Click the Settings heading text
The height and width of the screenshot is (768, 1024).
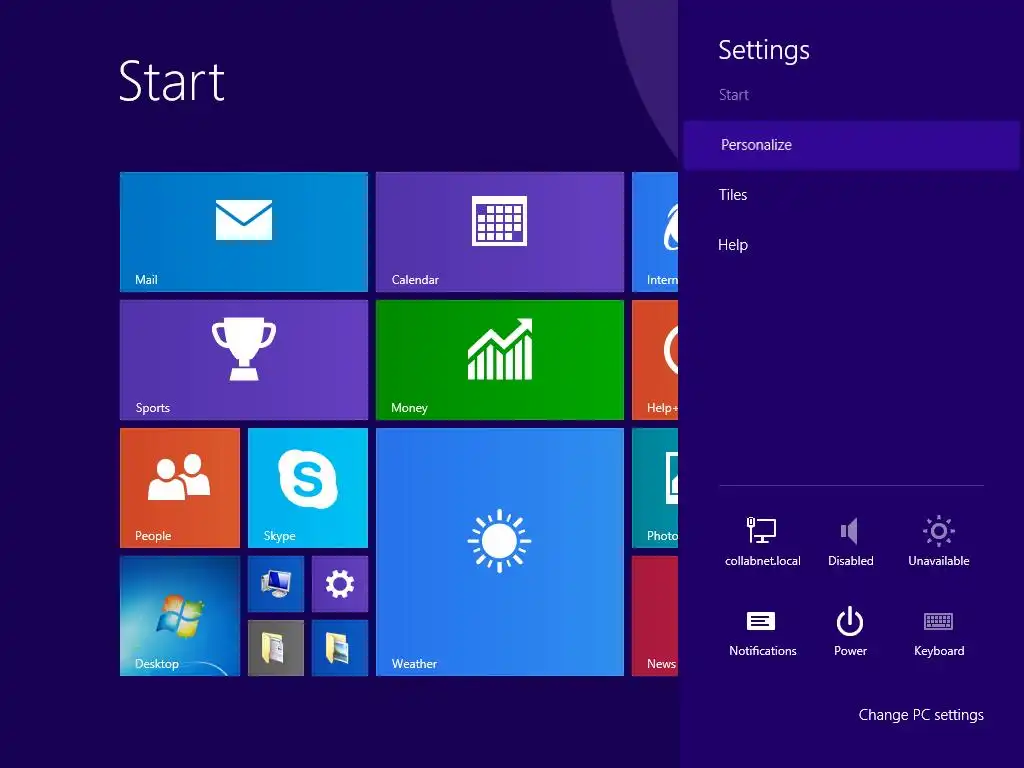click(763, 50)
